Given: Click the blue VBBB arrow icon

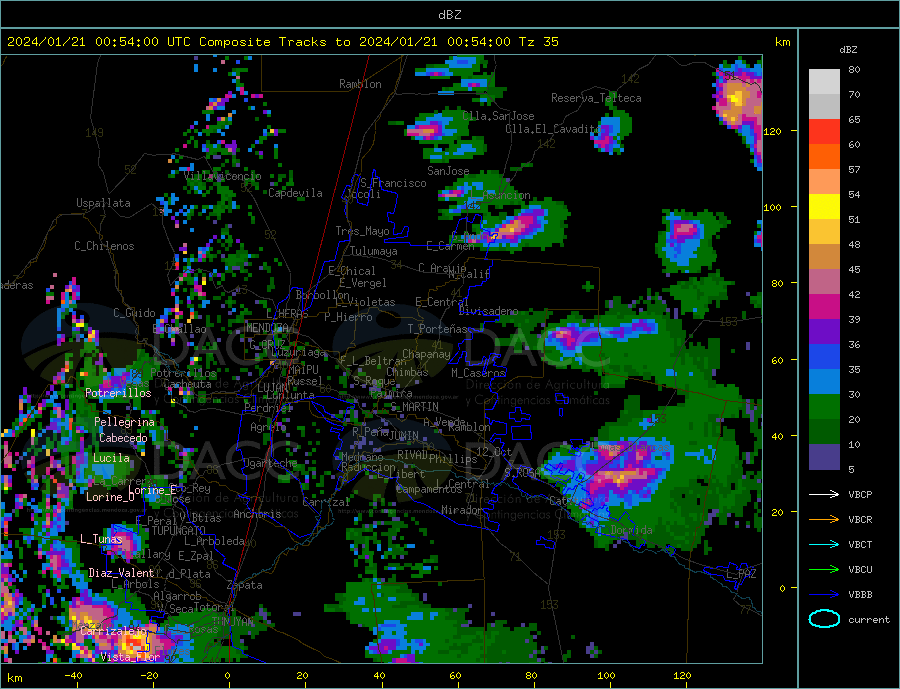Looking at the screenshot, I should click(824, 594).
